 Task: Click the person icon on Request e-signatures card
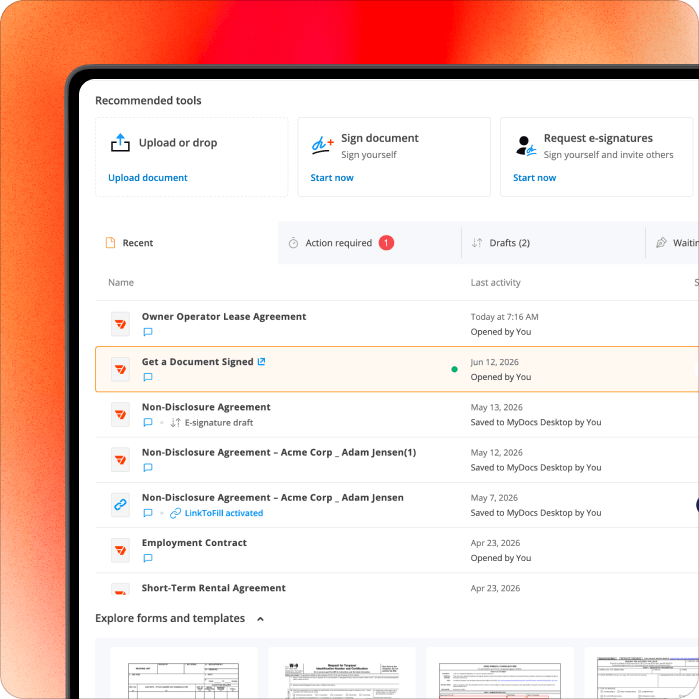click(x=526, y=146)
